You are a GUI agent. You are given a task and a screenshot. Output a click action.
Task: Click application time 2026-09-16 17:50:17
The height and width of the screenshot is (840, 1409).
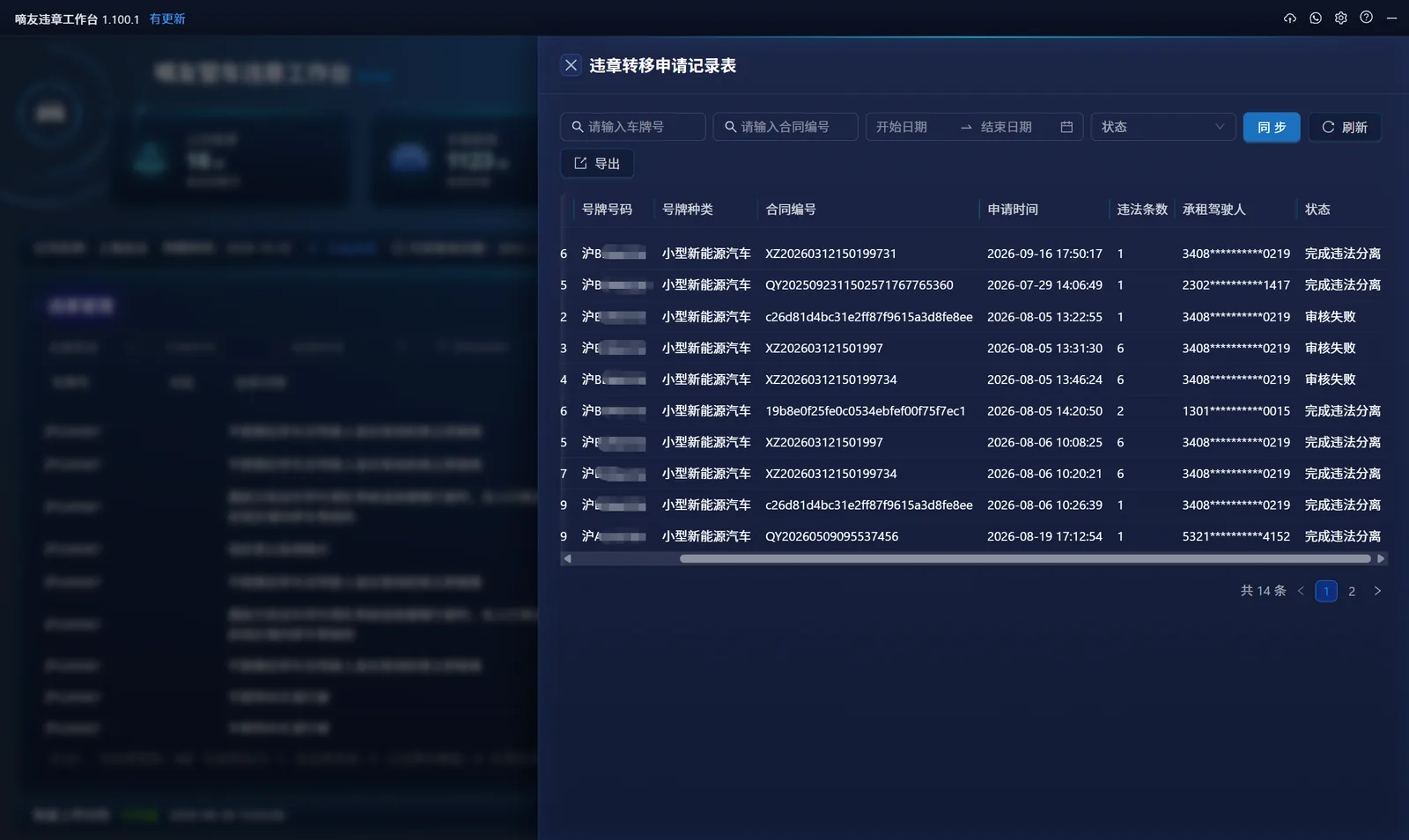point(1044,254)
